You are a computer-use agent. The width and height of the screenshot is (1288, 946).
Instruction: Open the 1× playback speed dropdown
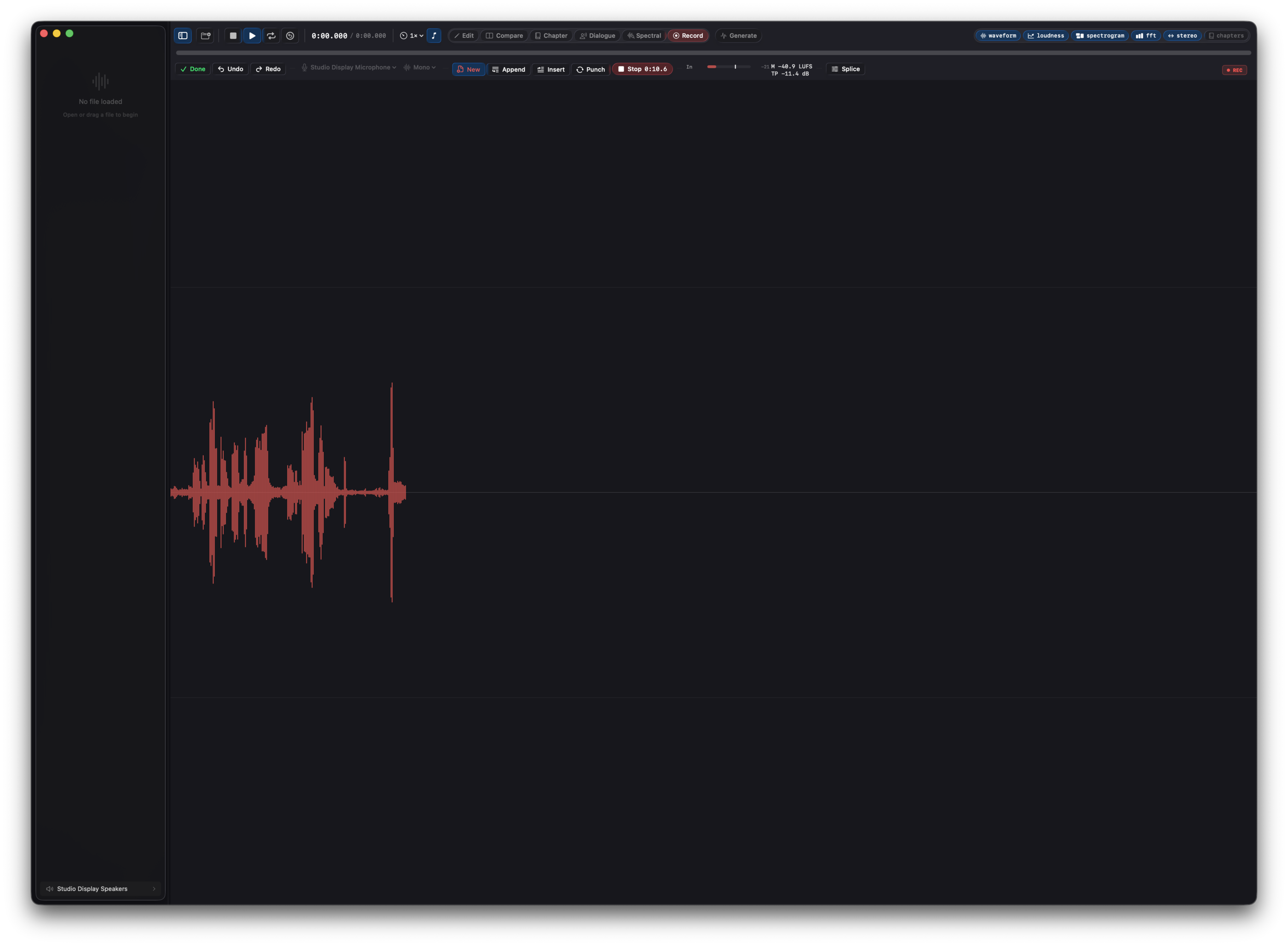coord(412,35)
